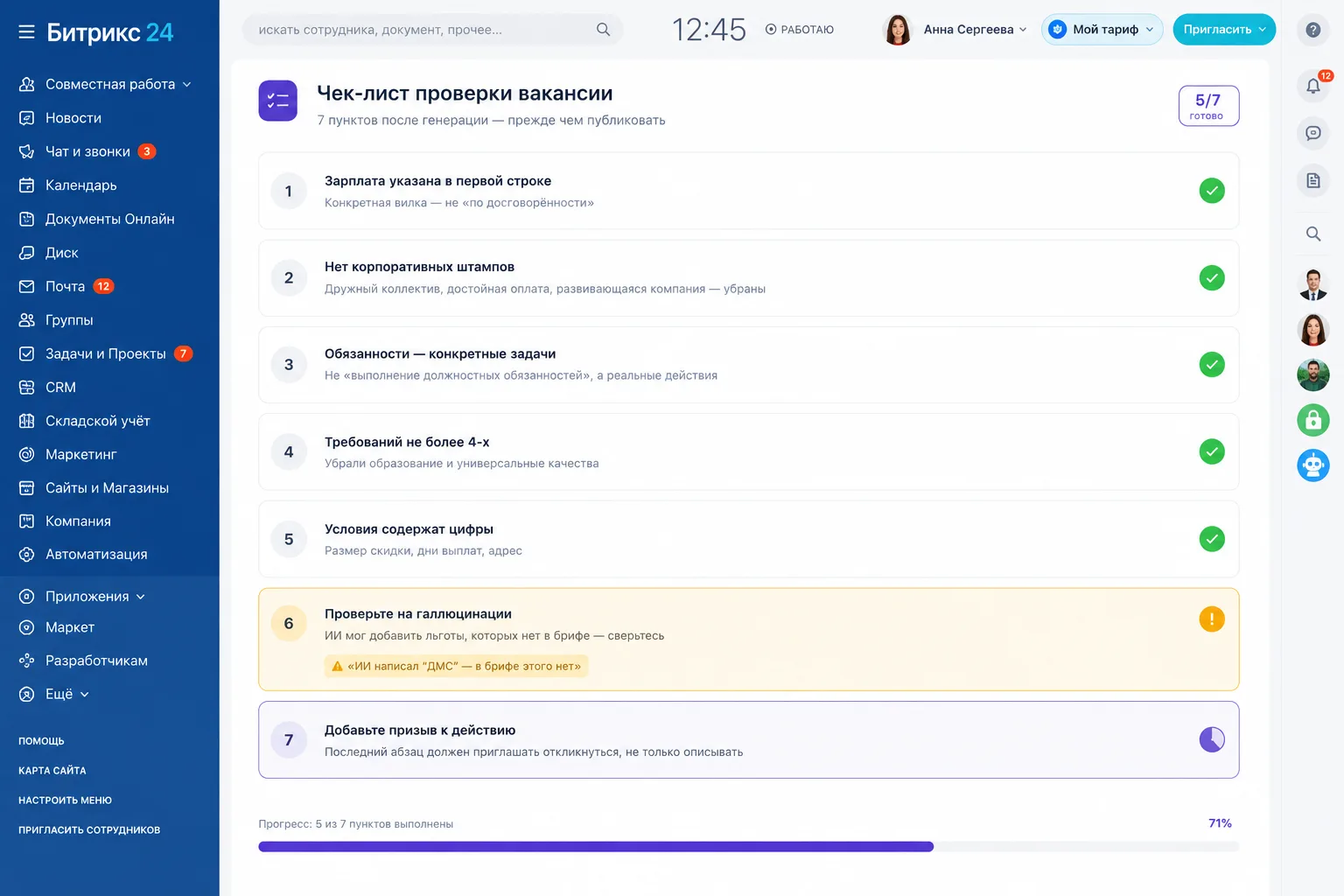Click the search magnifier in the top search field
Image resolution: width=1344 pixels, height=896 pixels.
coord(603,30)
